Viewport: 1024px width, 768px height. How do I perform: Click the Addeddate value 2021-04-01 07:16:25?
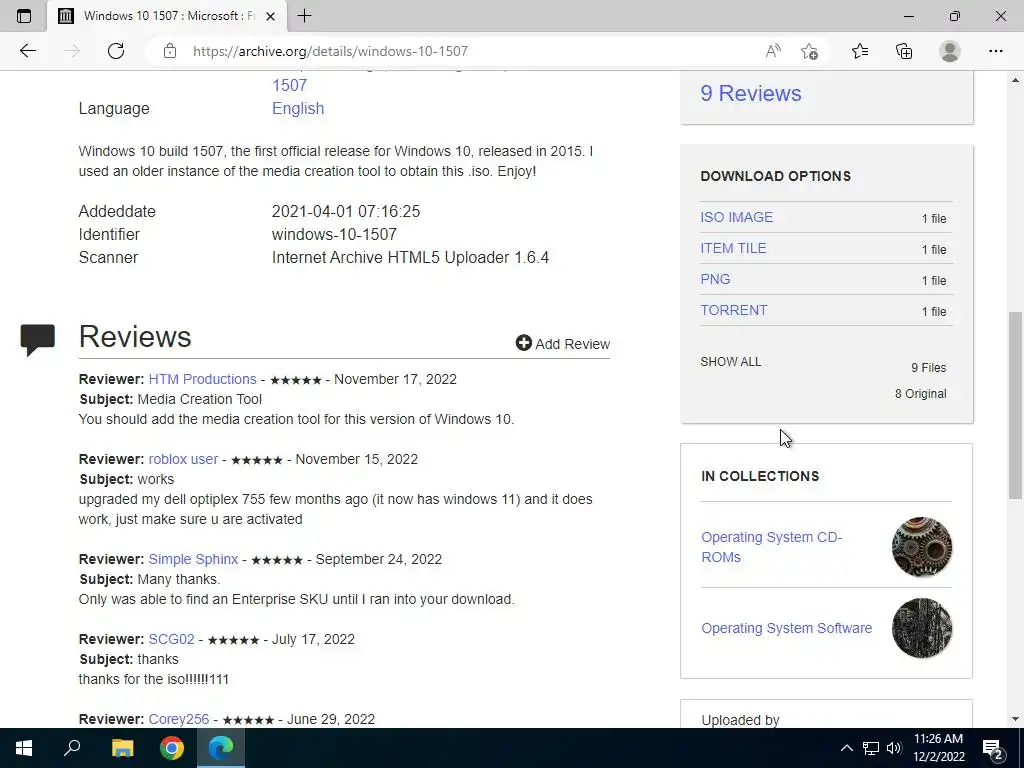(345, 212)
